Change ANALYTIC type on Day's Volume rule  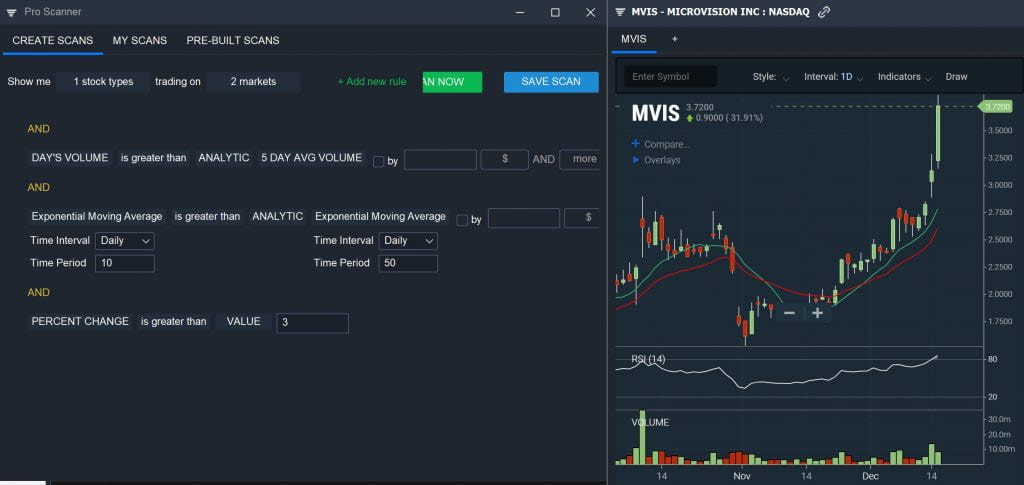pos(224,158)
